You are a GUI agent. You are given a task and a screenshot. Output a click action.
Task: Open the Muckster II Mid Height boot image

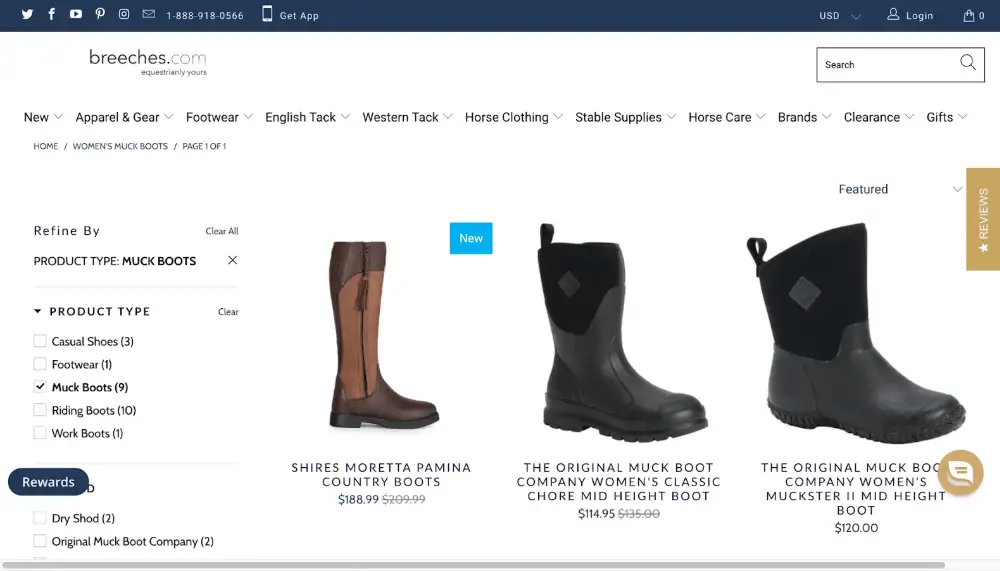coord(856,332)
